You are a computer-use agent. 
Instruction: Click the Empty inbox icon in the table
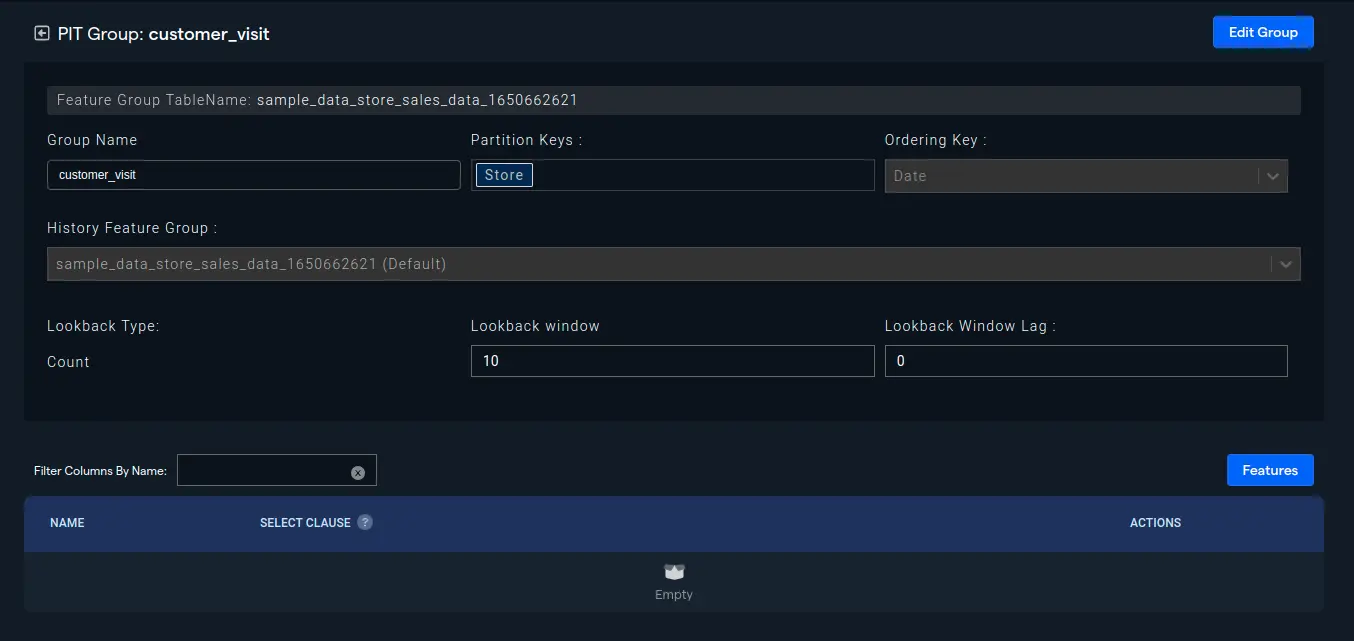pyautogui.click(x=673, y=570)
